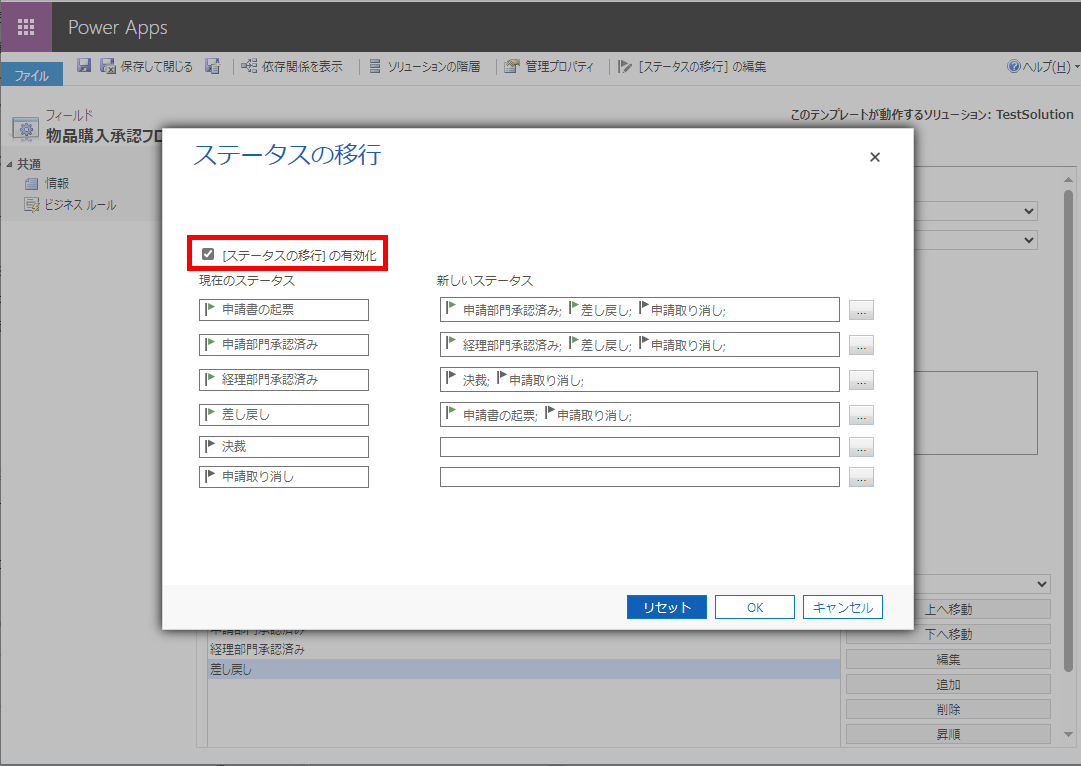Open the Power Apps app launcher waffle
Image resolution: width=1081 pixels, height=766 pixels.
[x=26, y=27]
